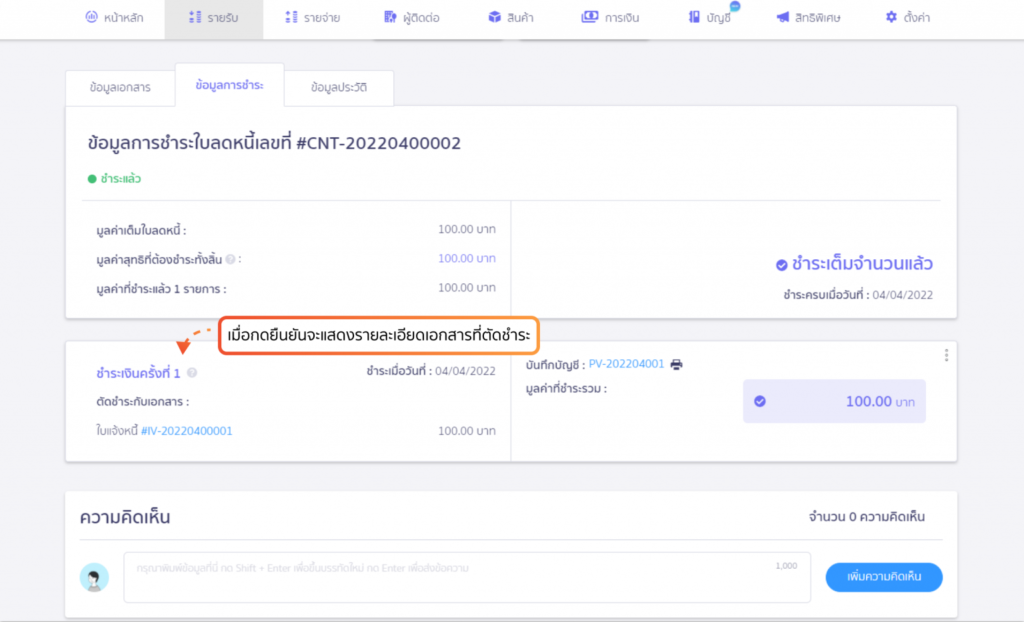The width and height of the screenshot is (1024, 622).
Task: Click the 100.00 บาท net payable amount
Action: (467, 259)
